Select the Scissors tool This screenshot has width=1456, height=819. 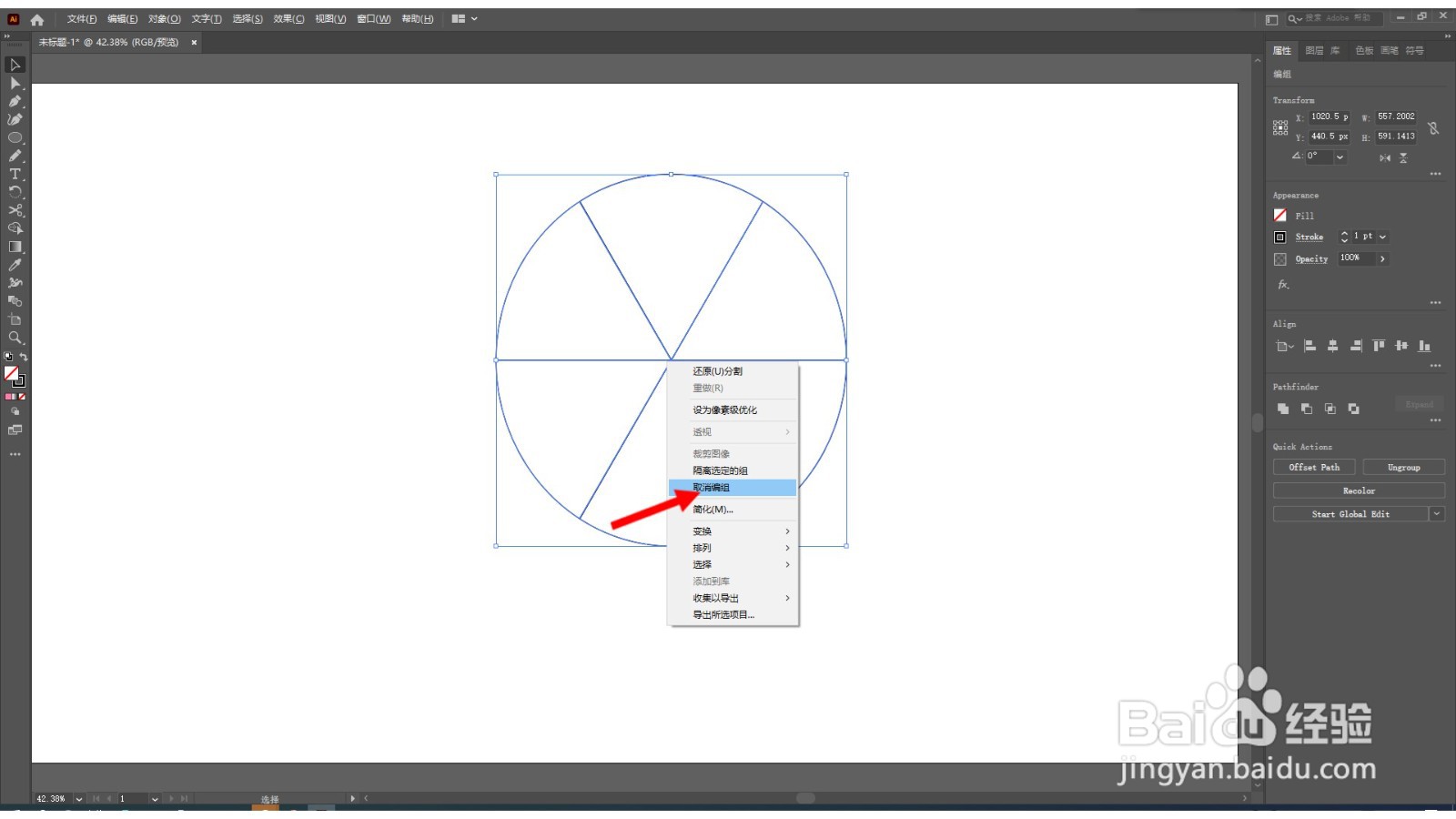click(x=15, y=210)
